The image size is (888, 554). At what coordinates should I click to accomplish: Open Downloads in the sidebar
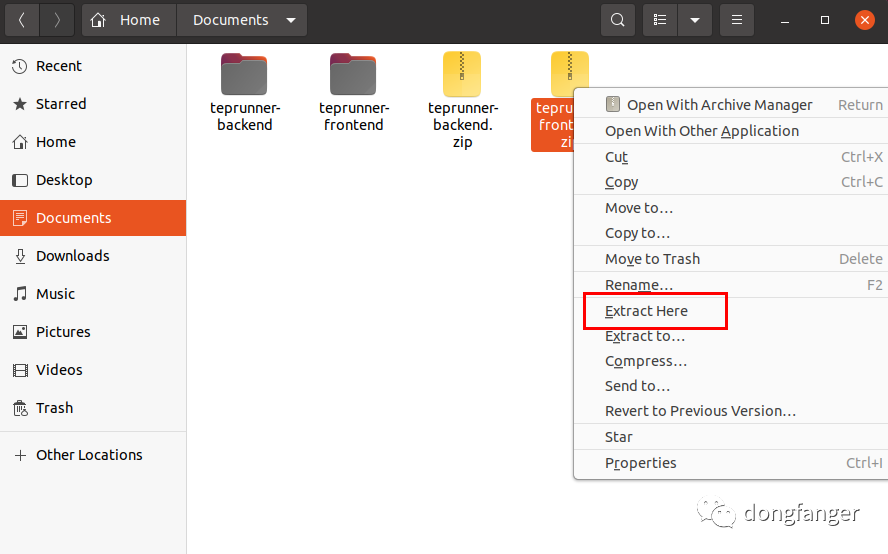pos(72,256)
